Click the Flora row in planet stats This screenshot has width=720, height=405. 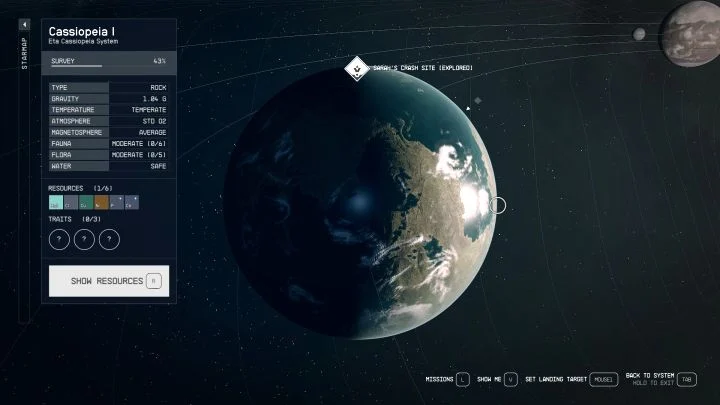tap(108, 154)
